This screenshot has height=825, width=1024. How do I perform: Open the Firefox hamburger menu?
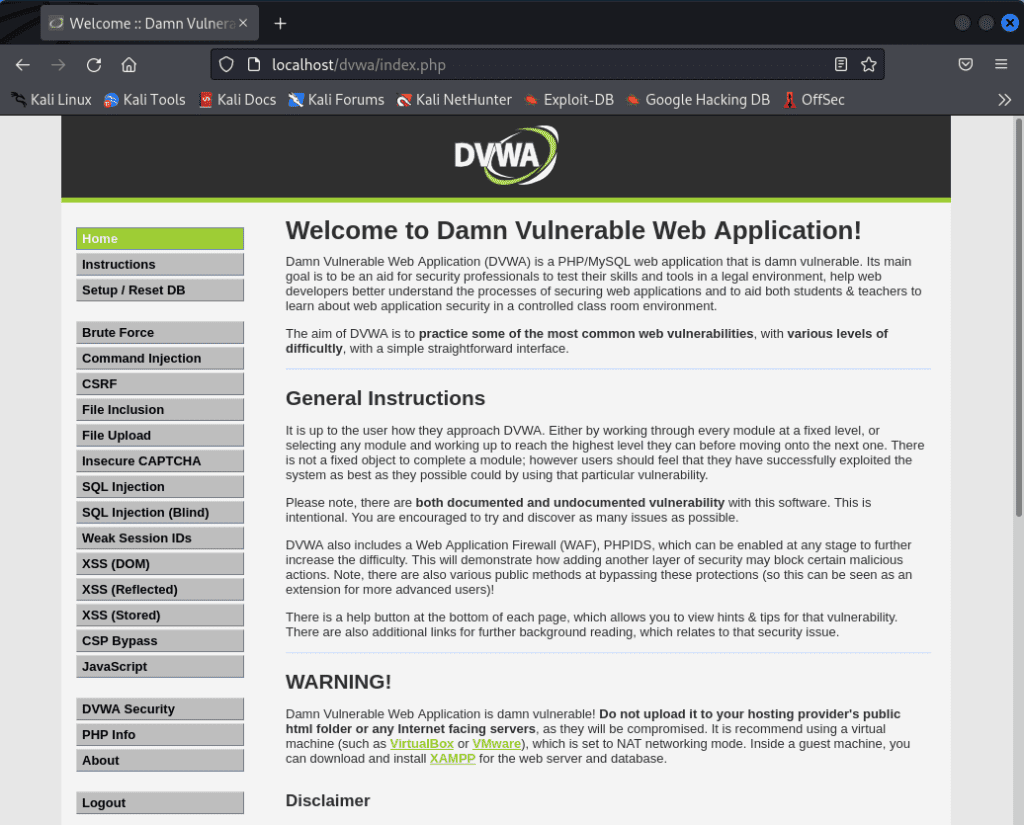point(1000,64)
